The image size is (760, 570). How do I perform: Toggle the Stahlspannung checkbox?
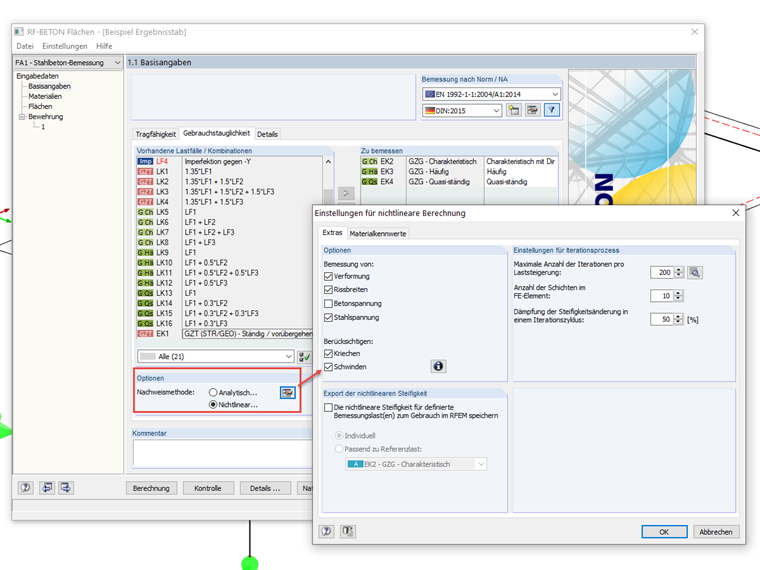328,317
